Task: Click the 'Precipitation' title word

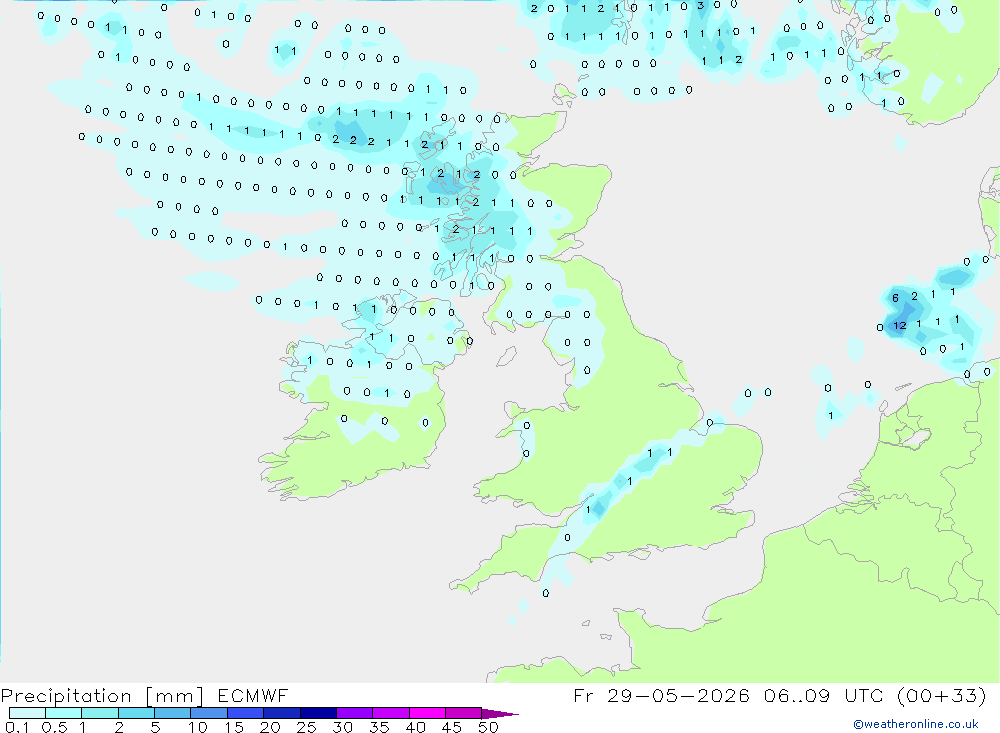Action: coord(66,695)
